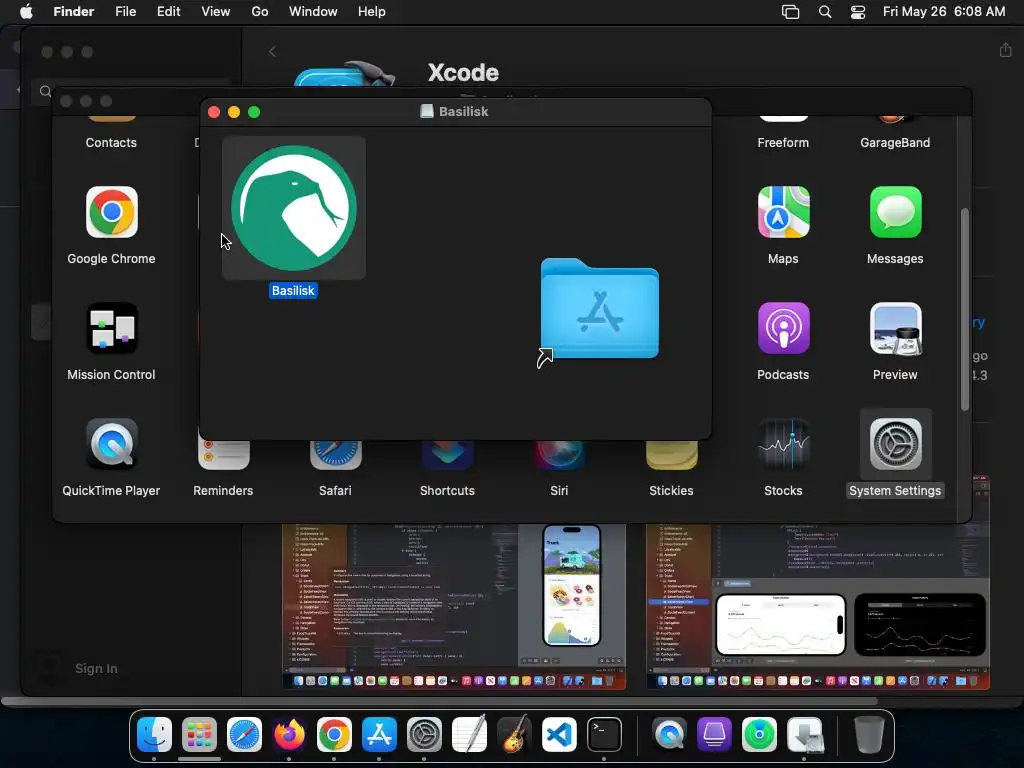Viewport: 1024px width, 768px height.
Task: Launch Google Chrome from the Dock
Action: click(334, 734)
